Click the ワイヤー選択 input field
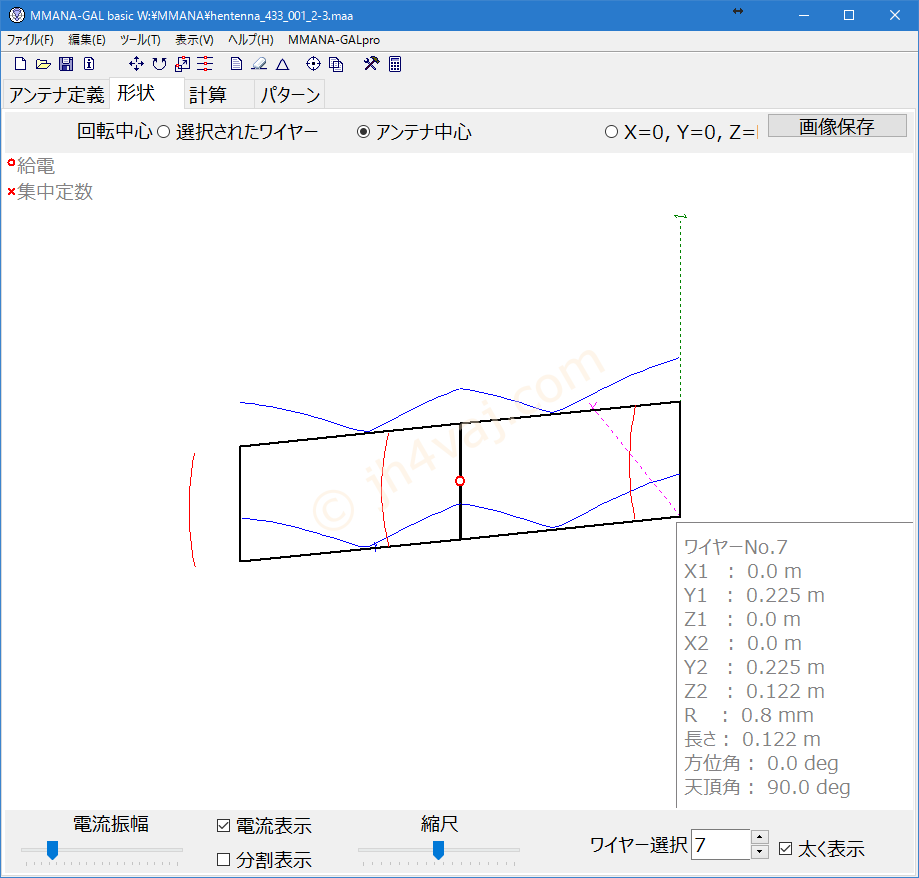This screenshot has height=878, width=919. tap(720, 845)
